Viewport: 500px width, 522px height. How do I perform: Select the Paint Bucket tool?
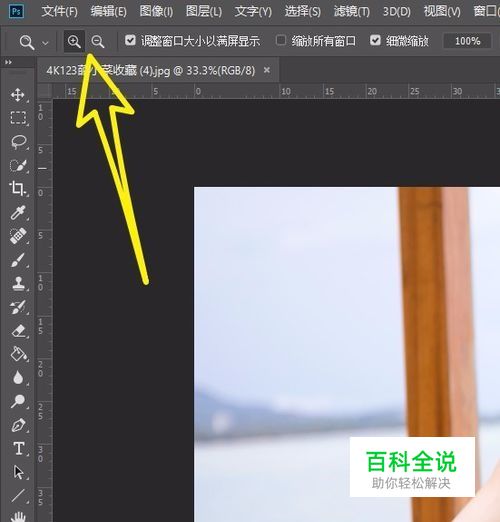click(19, 354)
